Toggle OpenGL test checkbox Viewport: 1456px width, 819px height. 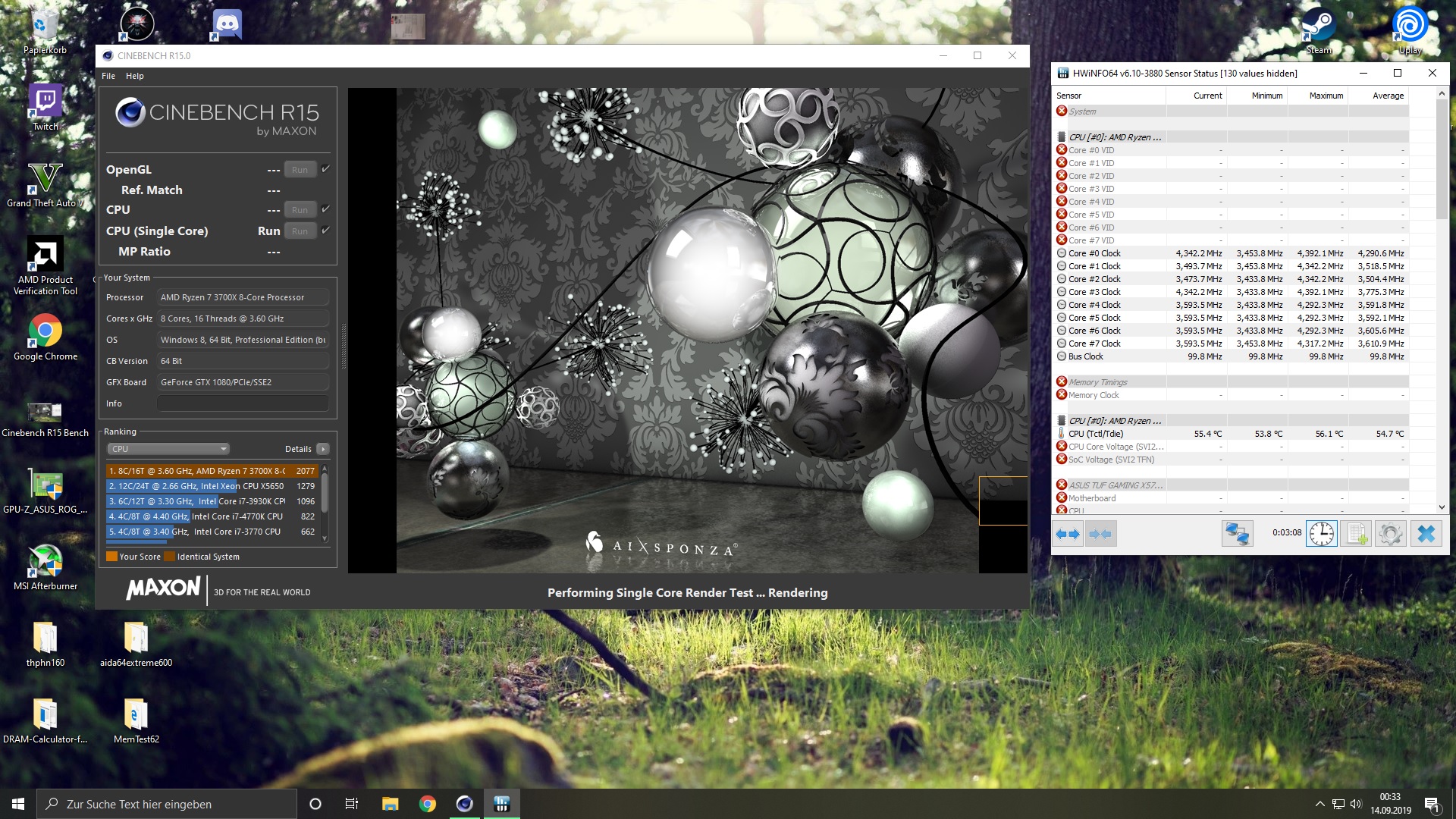325,169
